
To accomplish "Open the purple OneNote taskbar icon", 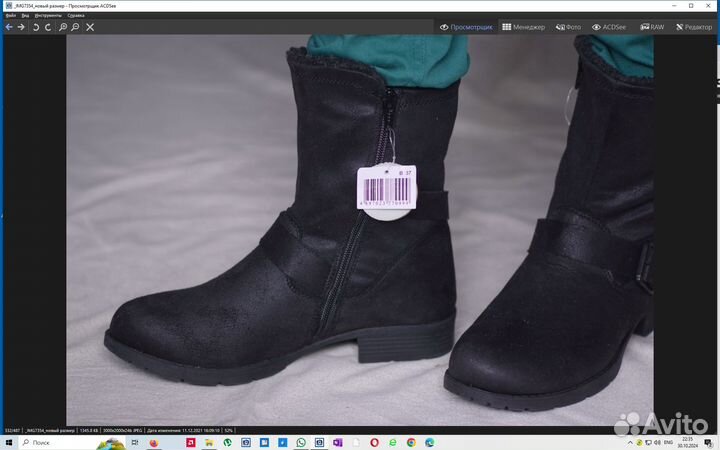I will coord(338,443).
